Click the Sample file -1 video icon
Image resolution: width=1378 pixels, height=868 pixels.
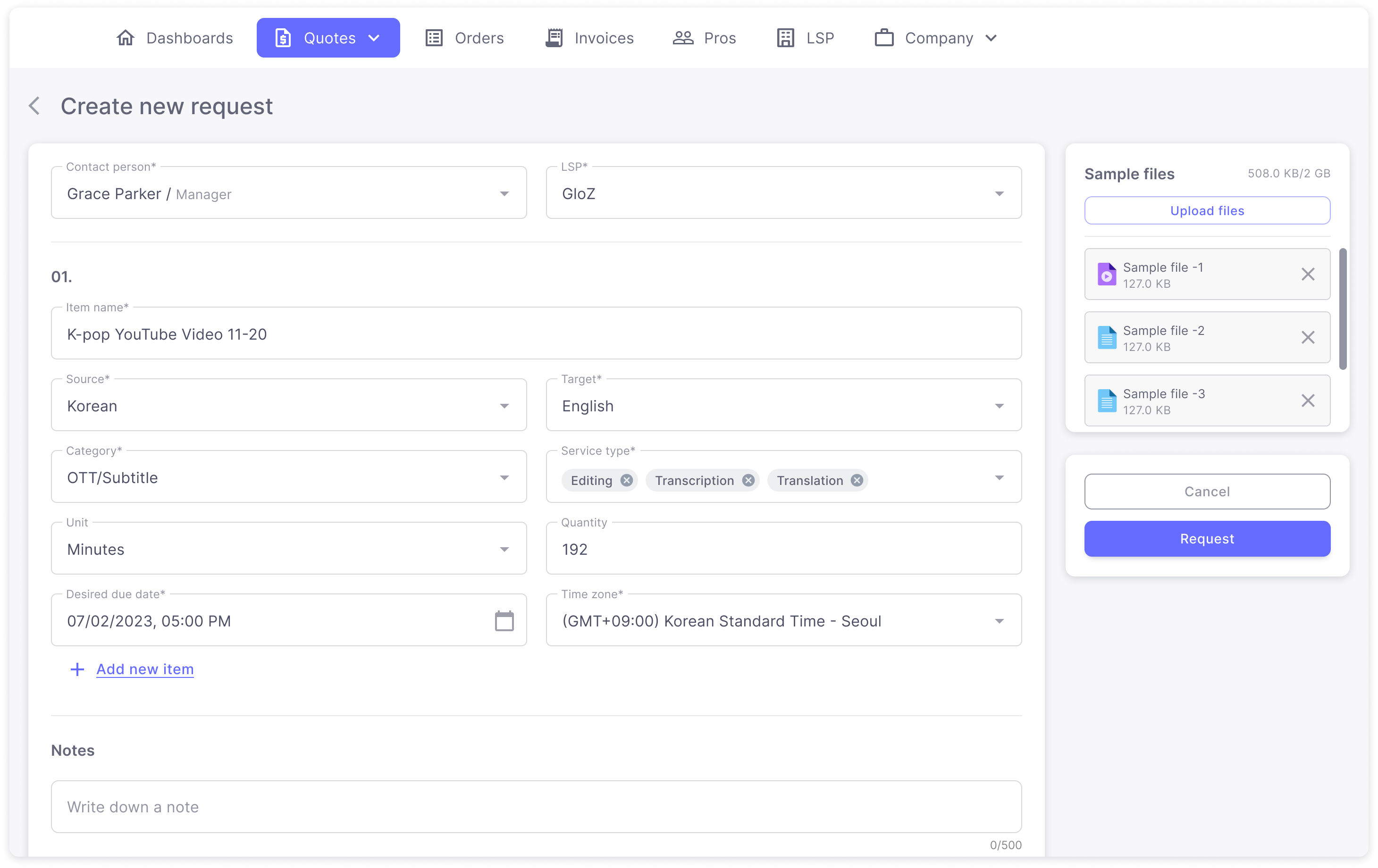1106,275
